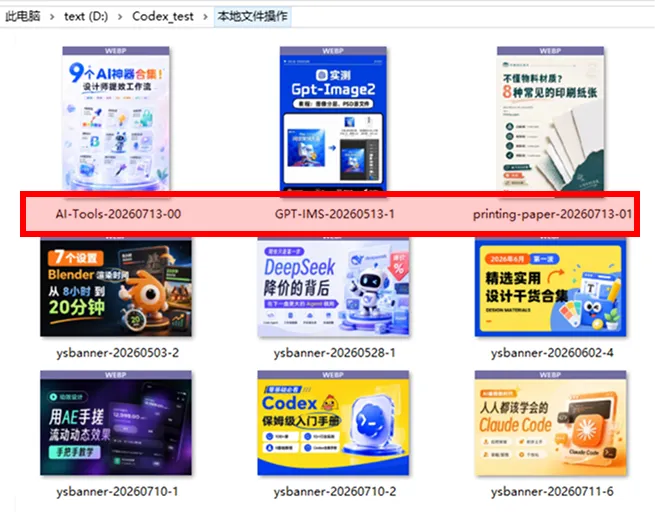Select the 9个AI神器合集 WEBP thumbnail
This screenshot has height=512, width=655.
click(x=116, y=119)
